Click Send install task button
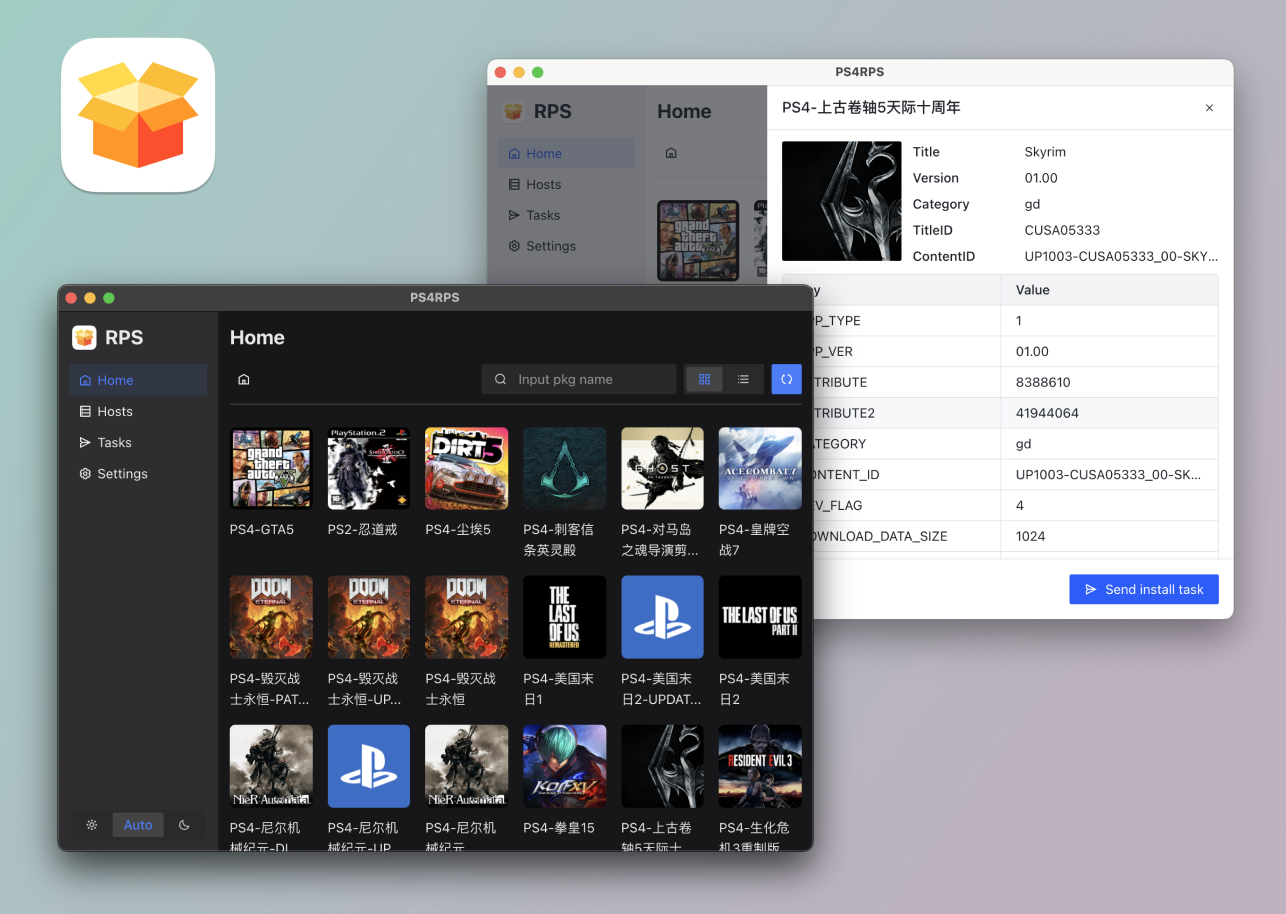1286x914 pixels. 1144,589
